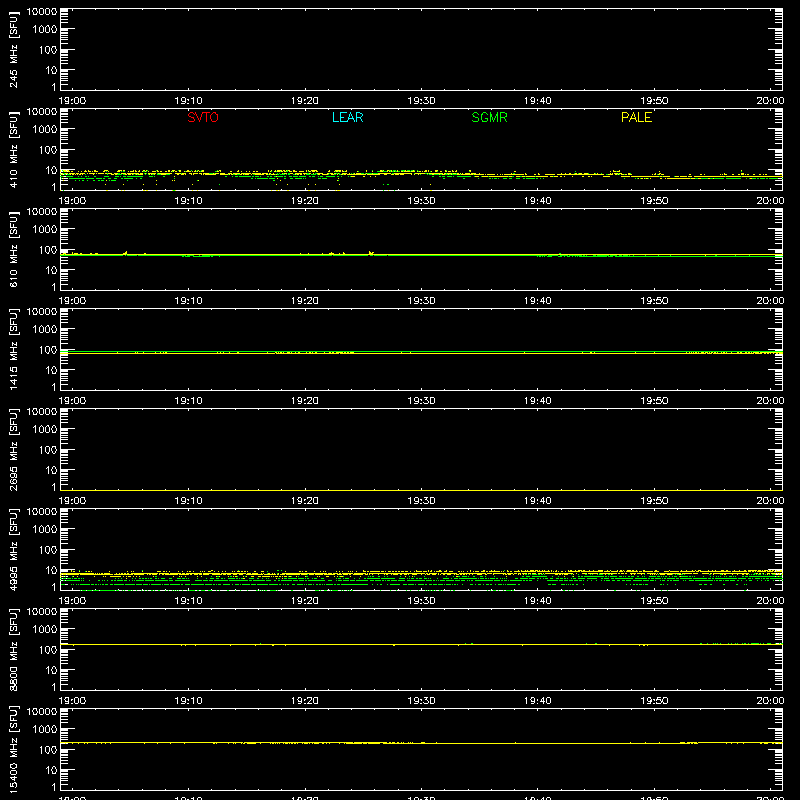Click the green SGMR station legend label
Viewport: 800px width, 800px height.
click(x=489, y=117)
